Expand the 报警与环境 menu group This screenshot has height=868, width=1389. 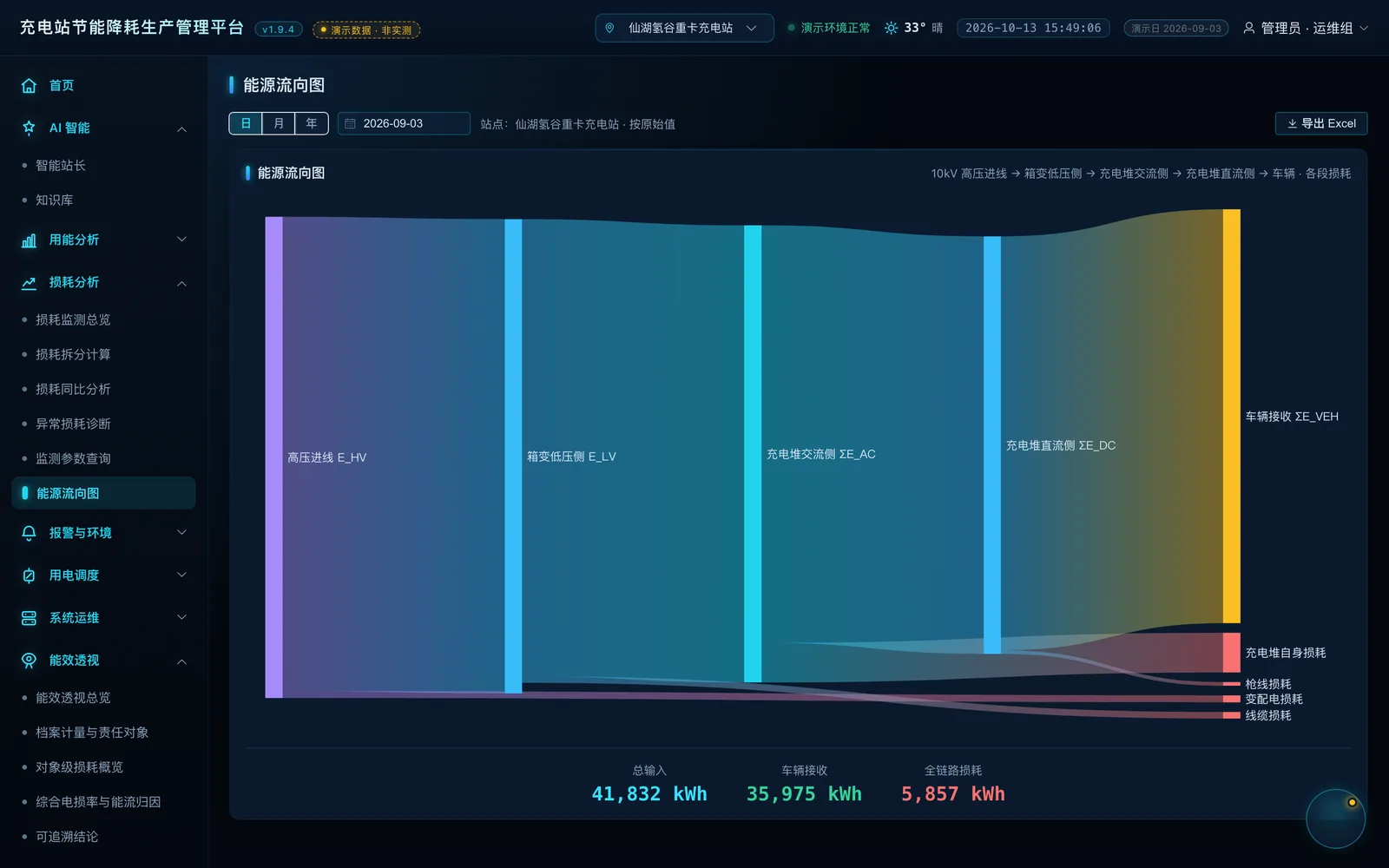(x=181, y=533)
